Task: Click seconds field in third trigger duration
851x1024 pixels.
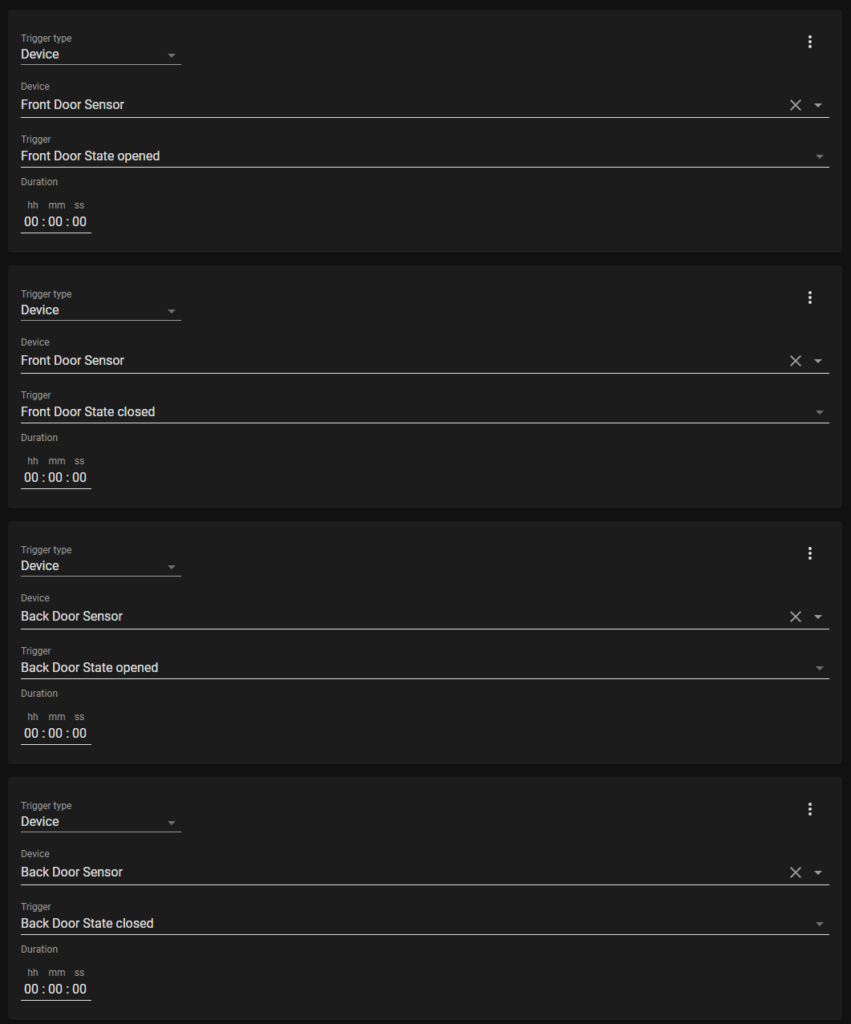Action: tap(79, 733)
